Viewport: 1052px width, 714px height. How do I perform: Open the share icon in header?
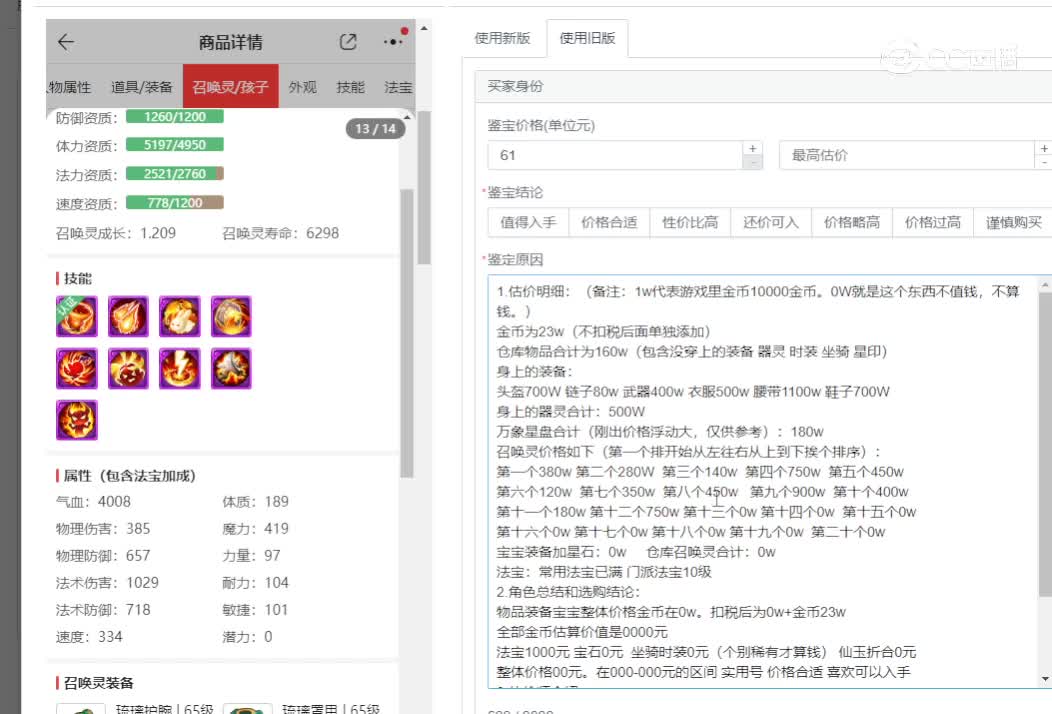click(x=348, y=42)
